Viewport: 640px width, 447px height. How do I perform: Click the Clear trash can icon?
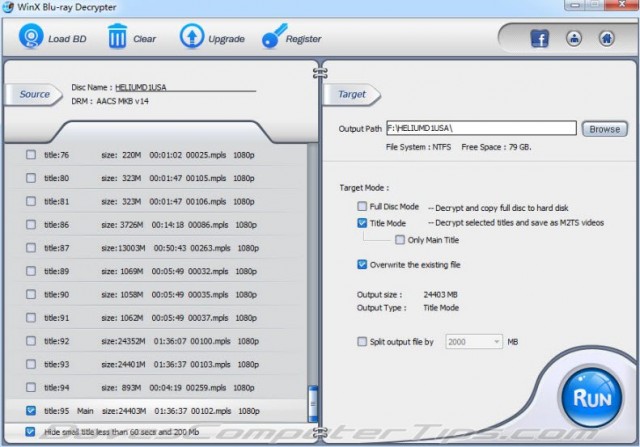117,36
